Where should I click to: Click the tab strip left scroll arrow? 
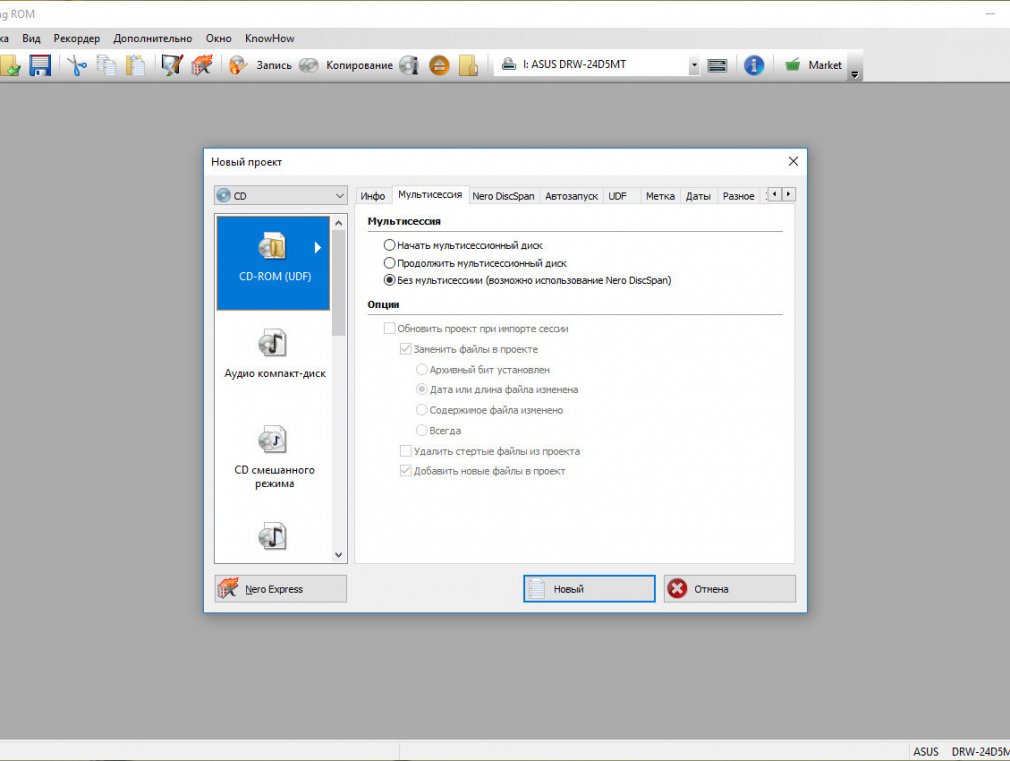(x=775, y=194)
